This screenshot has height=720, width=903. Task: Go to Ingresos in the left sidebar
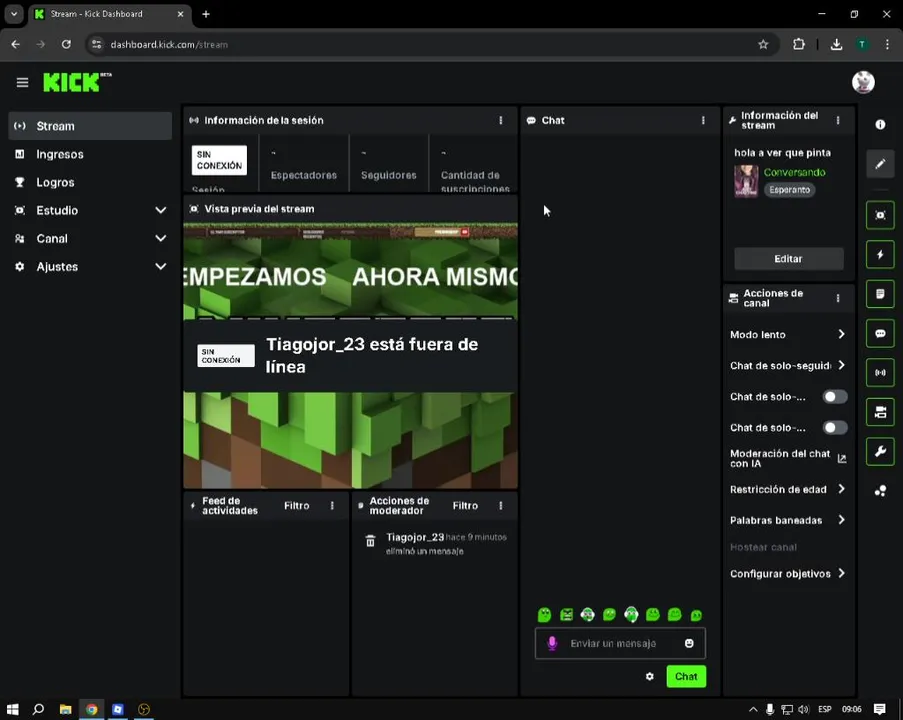(x=90, y=154)
